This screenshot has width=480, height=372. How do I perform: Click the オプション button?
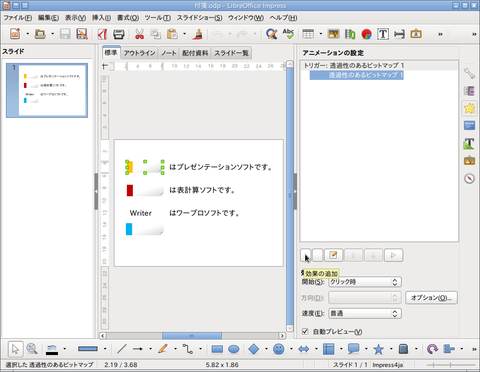(x=431, y=298)
